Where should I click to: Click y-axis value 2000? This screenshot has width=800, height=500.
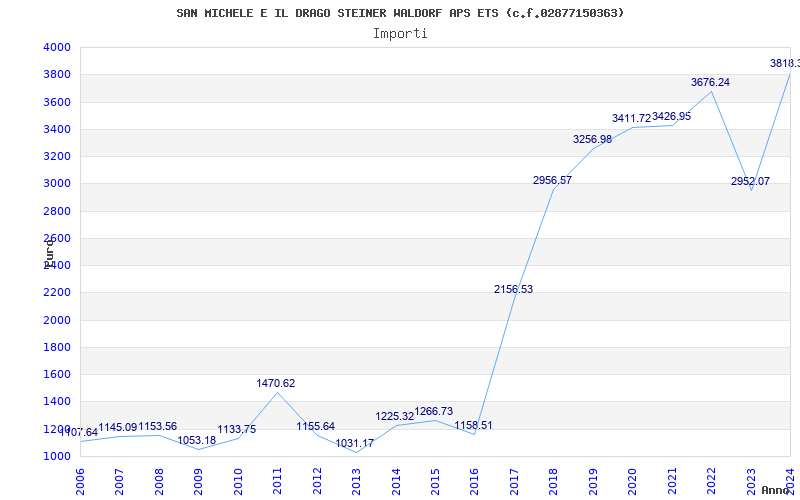coord(56,320)
